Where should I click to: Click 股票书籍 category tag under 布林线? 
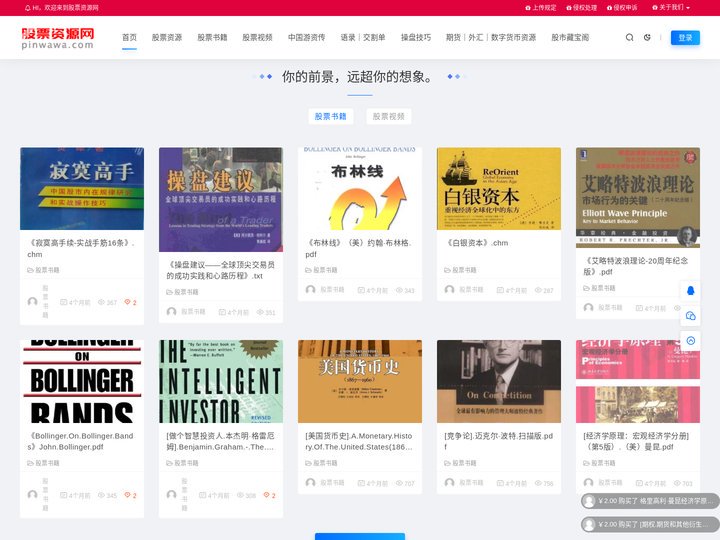pos(321,270)
